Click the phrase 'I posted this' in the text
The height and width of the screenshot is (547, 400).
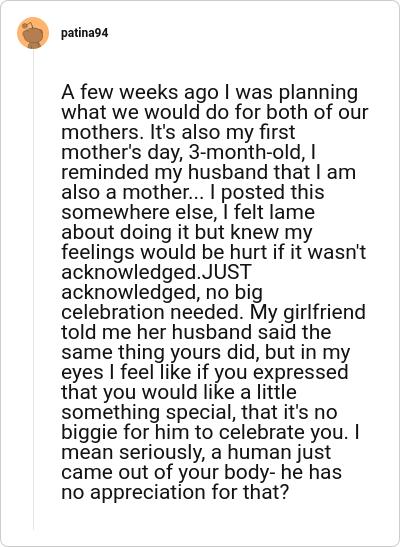coord(267,193)
